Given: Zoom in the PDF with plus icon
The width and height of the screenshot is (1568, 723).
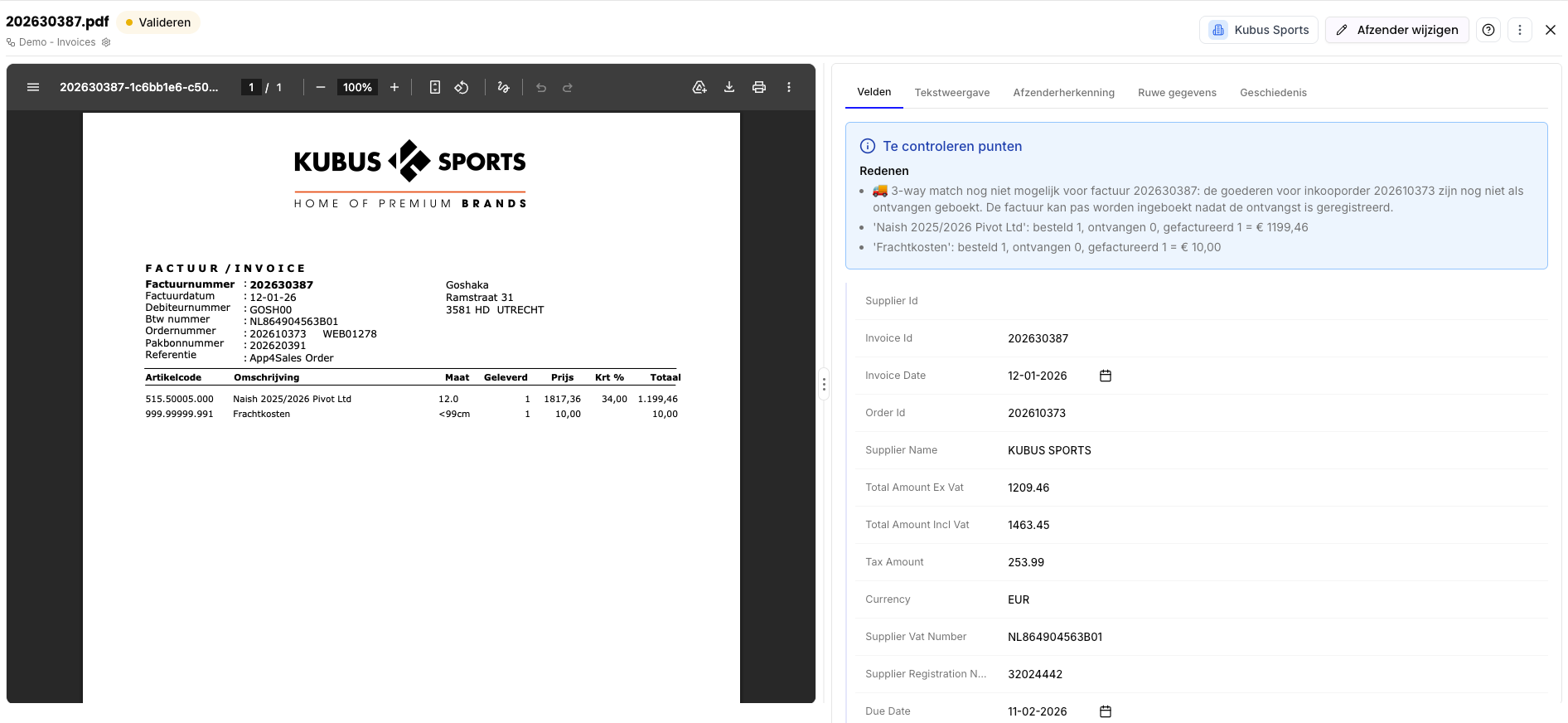Looking at the screenshot, I should [x=394, y=87].
